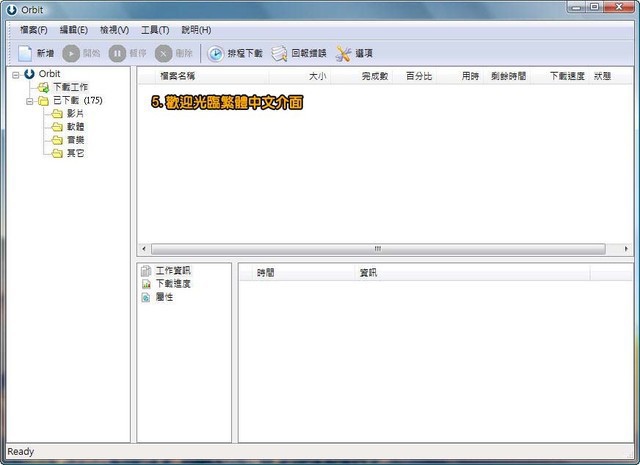
Task: Click the horizontal scrollbar thumb
Action: click(x=378, y=249)
